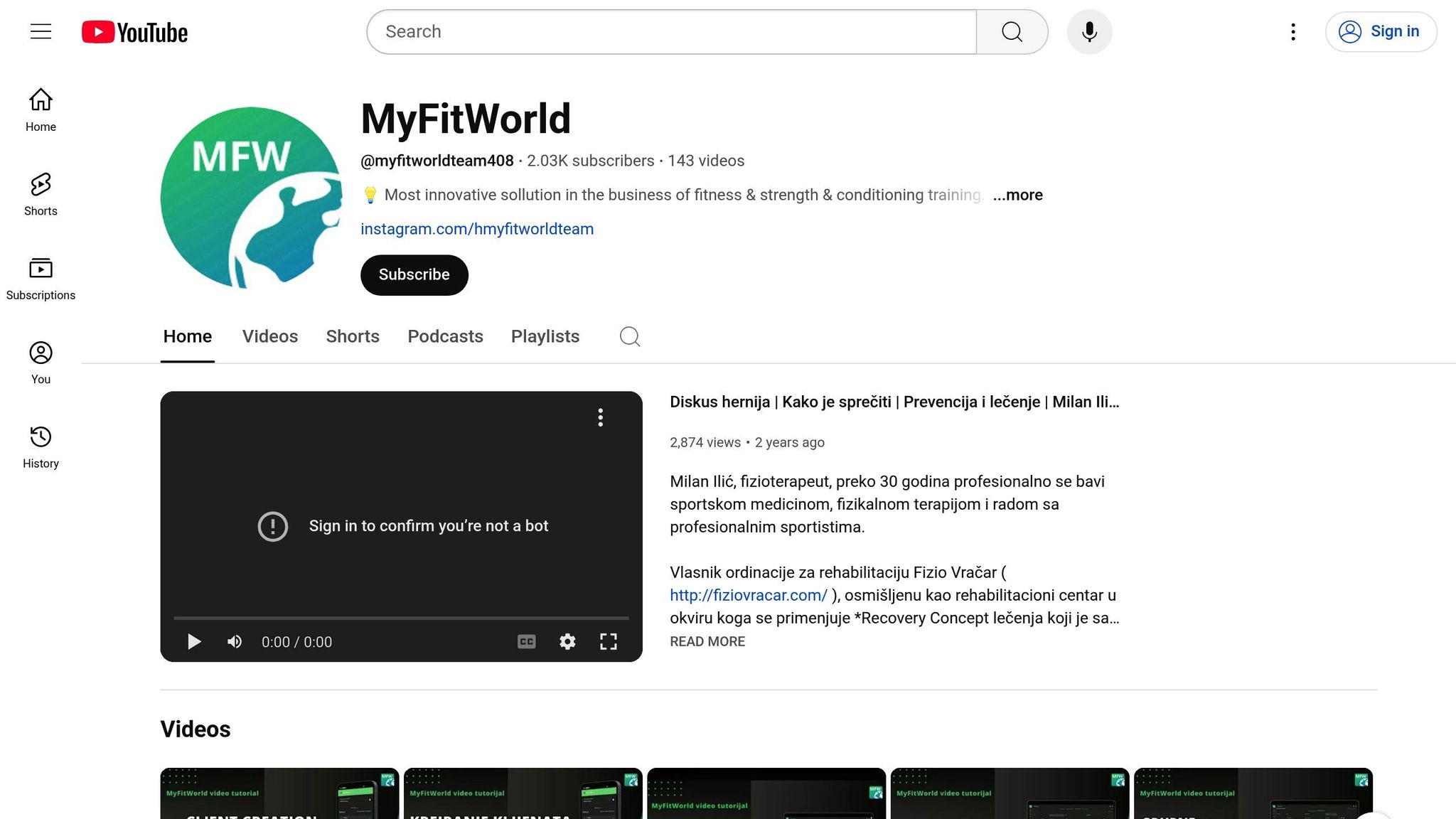Switch to the Videos tab
The image size is (1456, 819).
[269, 336]
